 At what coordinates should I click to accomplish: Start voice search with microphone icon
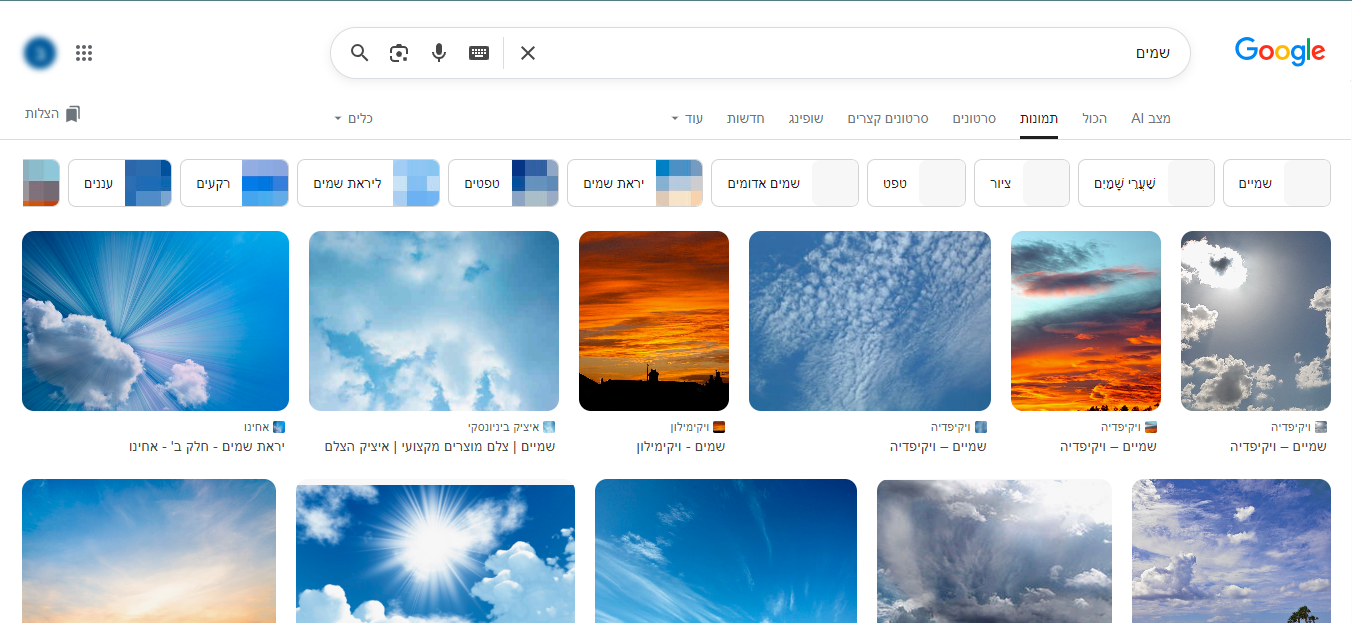click(x=439, y=53)
